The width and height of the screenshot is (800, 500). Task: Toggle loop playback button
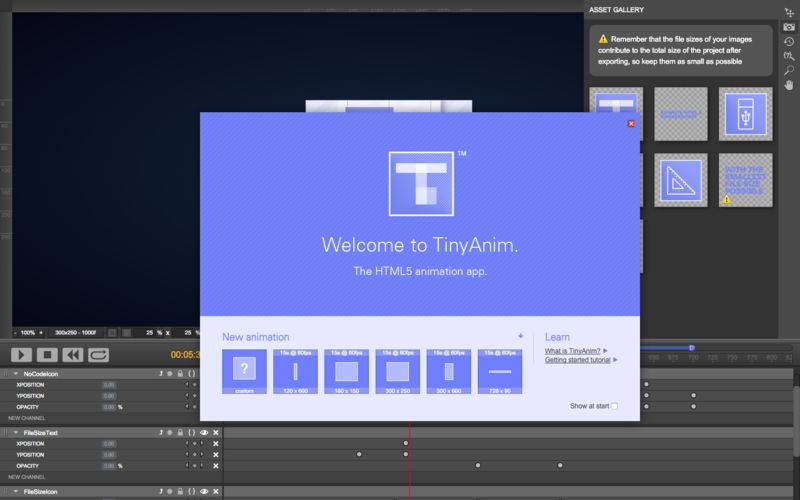[98, 355]
